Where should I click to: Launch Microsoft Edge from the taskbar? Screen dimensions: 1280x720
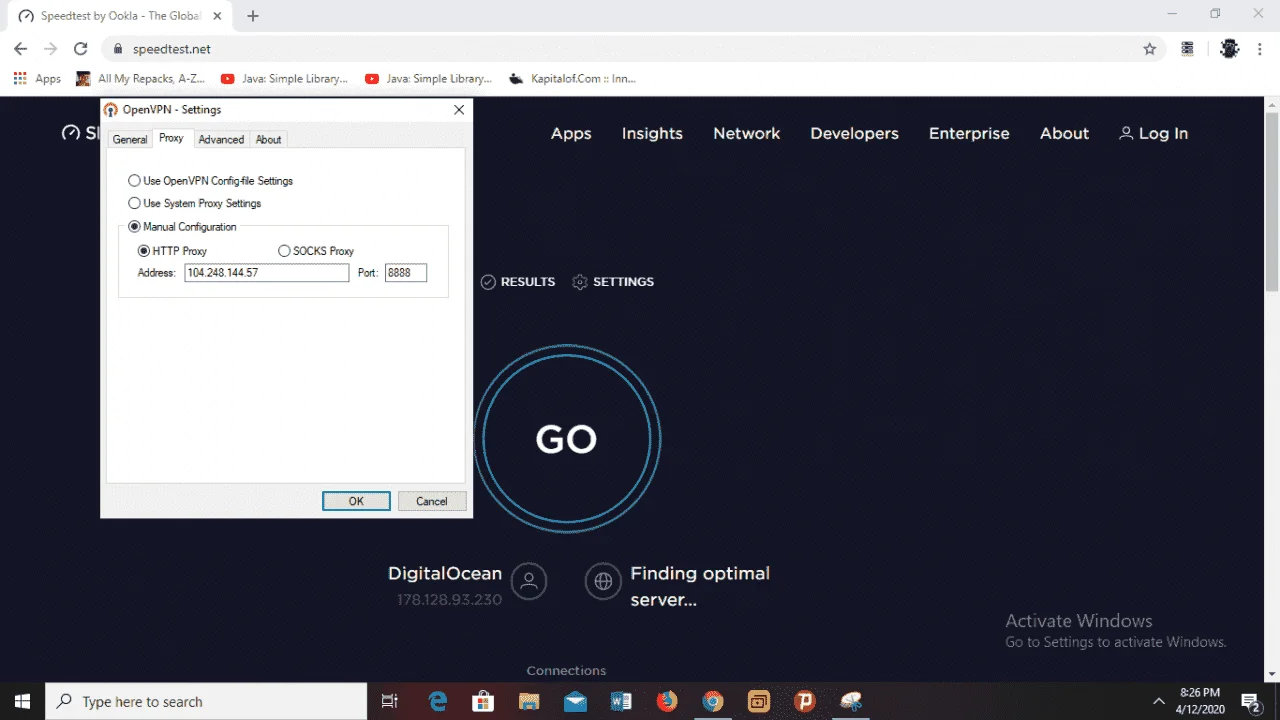click(x=438, y=701)
